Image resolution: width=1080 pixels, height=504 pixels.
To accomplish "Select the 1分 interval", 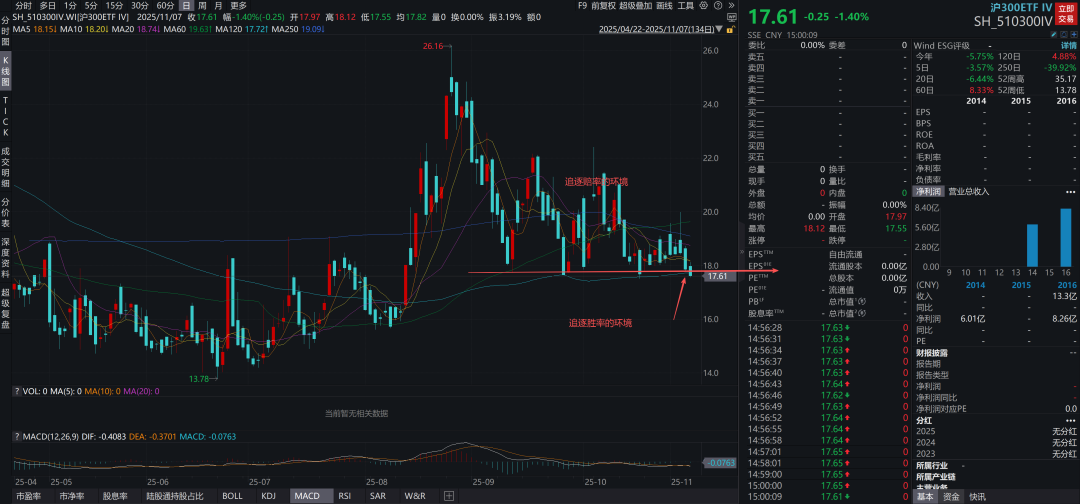I will 70,6.
